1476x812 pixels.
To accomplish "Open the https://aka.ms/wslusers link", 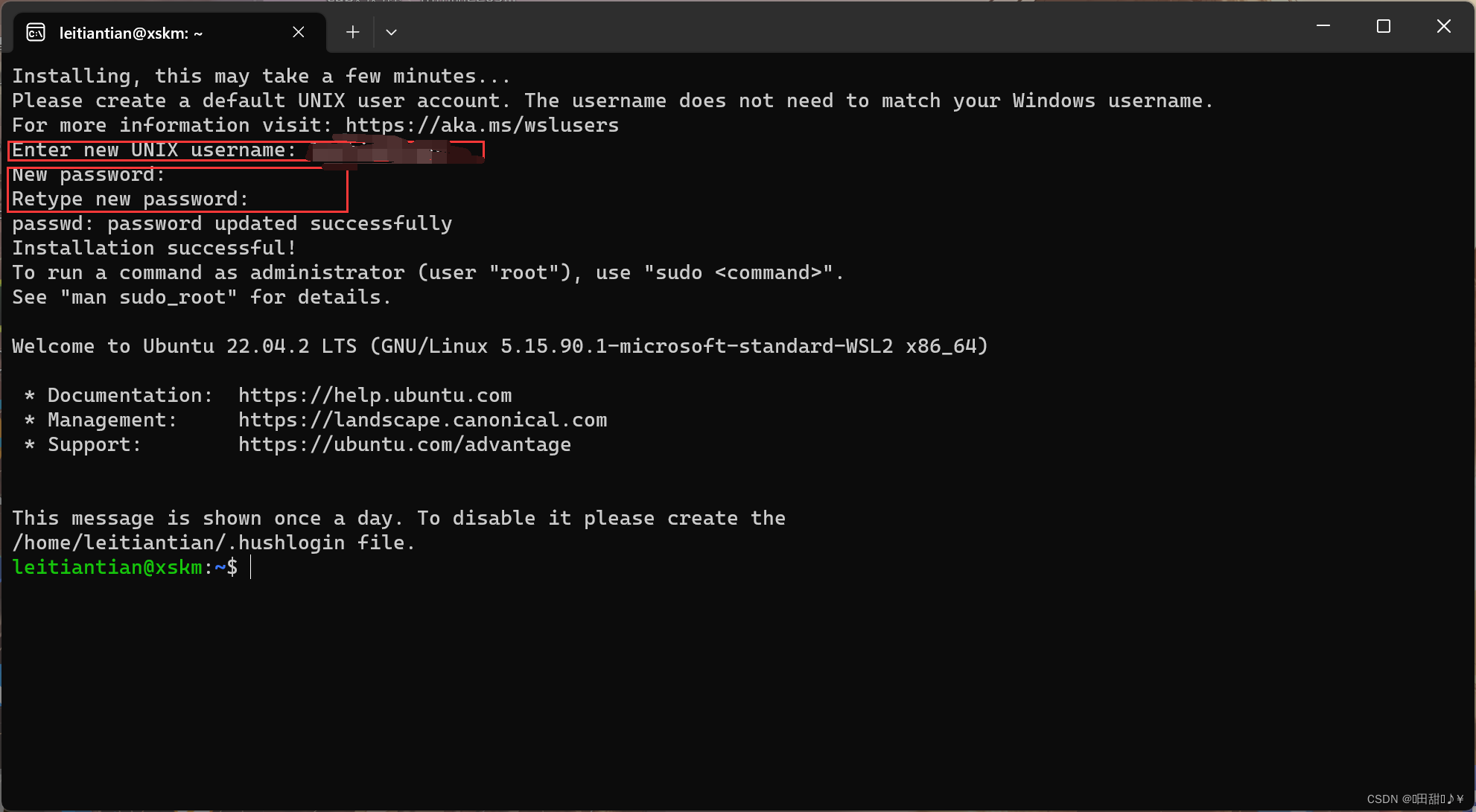I will 480,125.
